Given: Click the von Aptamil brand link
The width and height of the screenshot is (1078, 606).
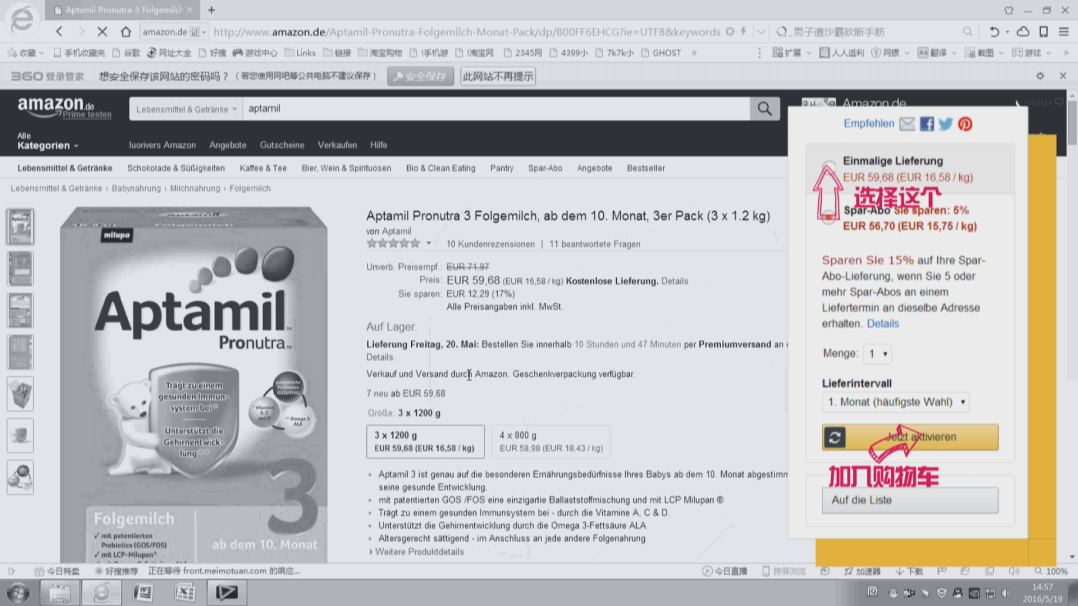Looking at the screenshot, I should tap(388, 231).
